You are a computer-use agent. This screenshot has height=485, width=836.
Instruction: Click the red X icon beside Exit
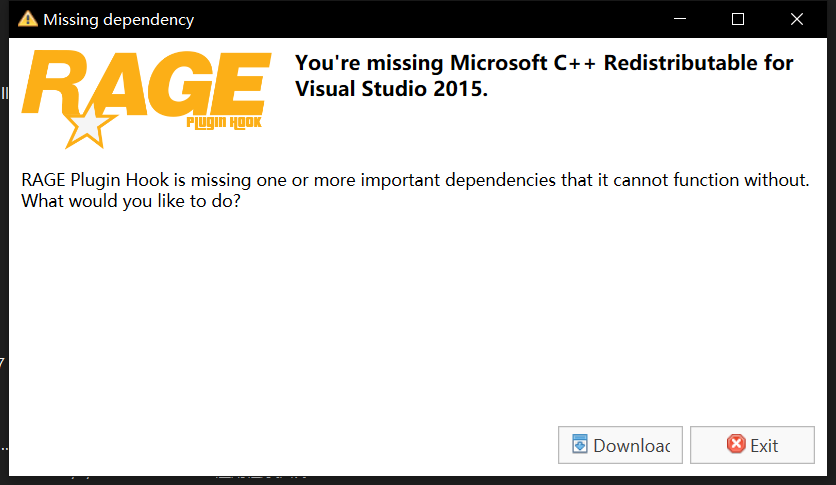point(736,444)
